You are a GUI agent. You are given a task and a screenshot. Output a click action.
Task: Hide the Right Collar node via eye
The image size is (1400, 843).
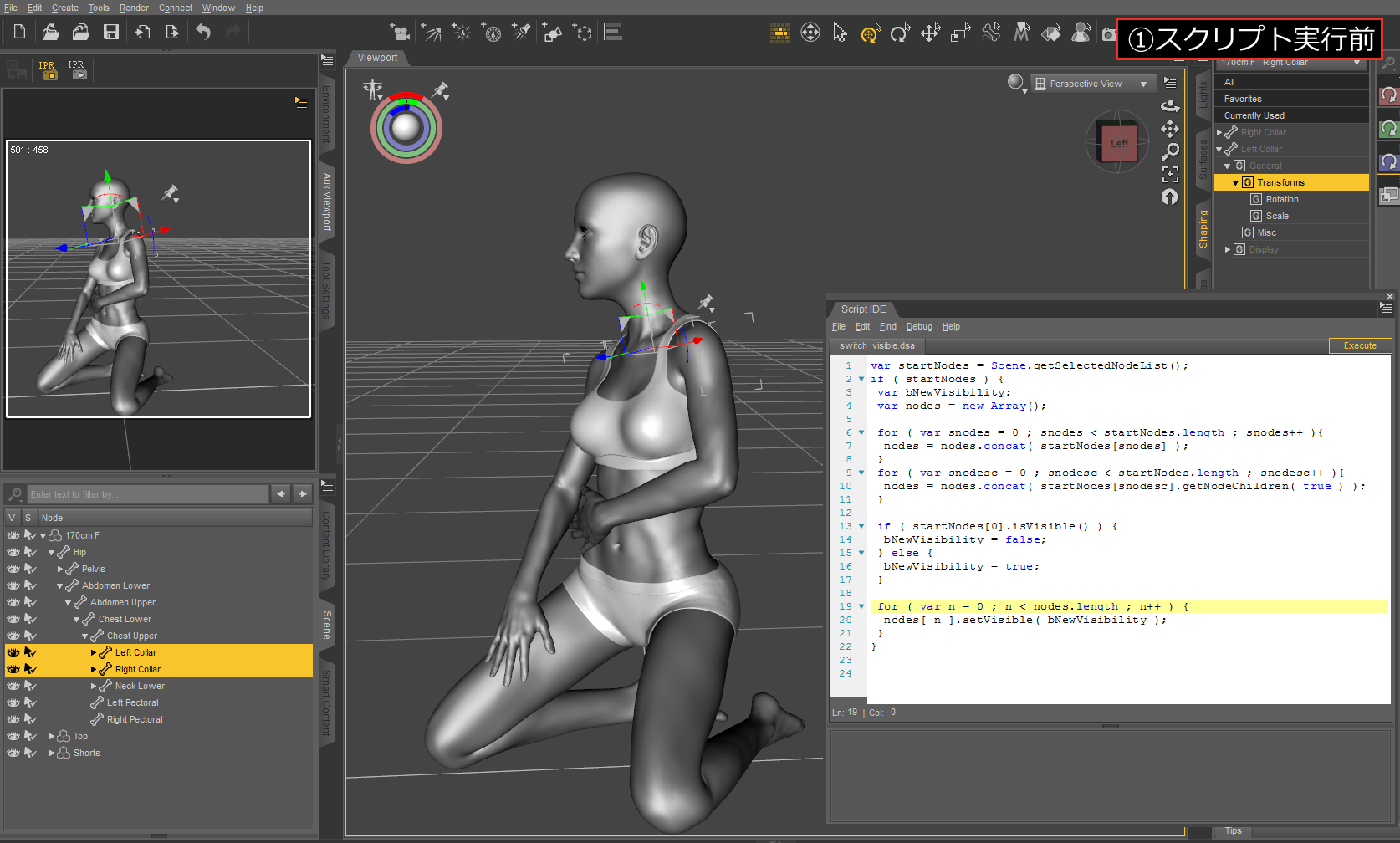(x=13, y=669)
